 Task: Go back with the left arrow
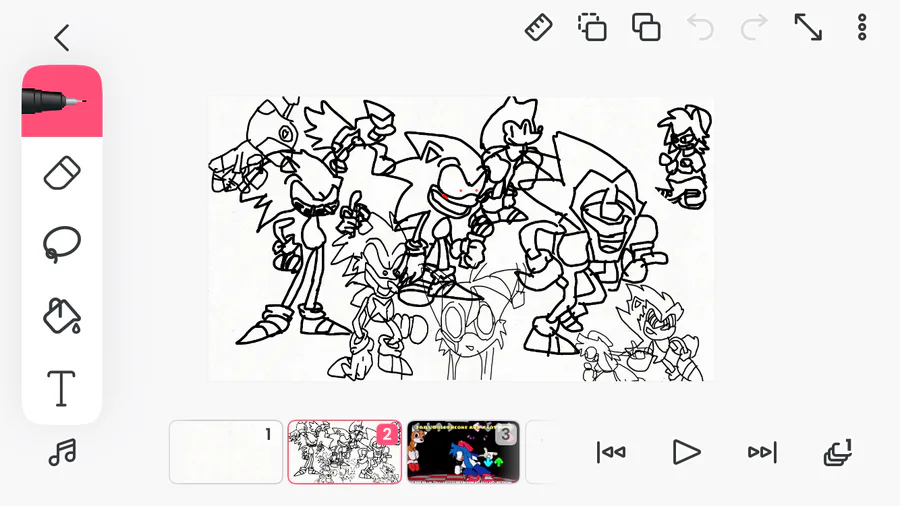coord(62,38)
